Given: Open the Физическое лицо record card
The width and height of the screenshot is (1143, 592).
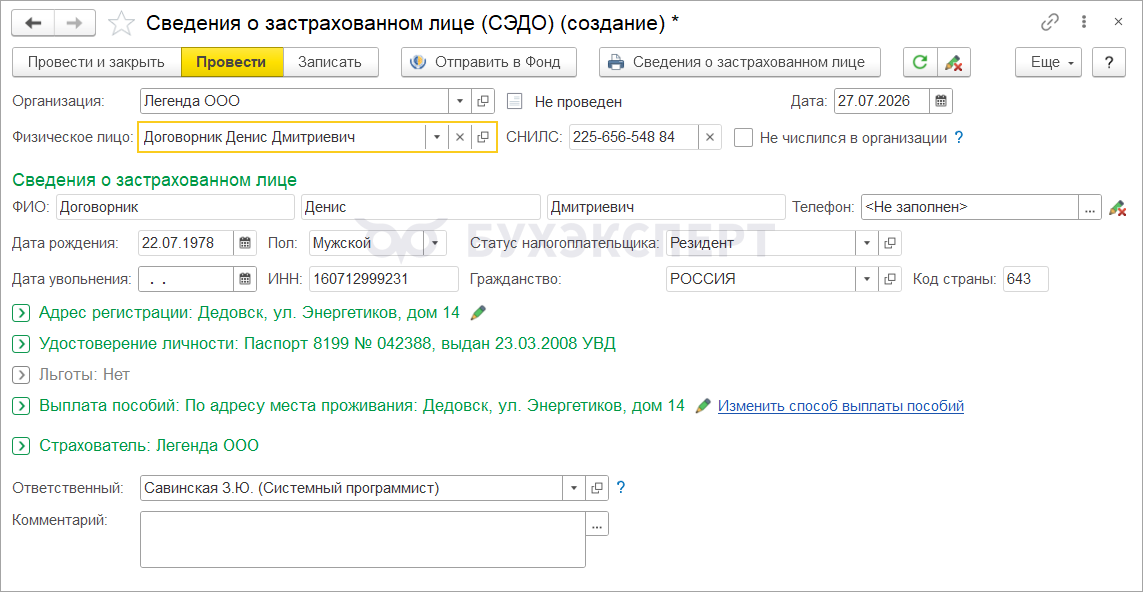Looking at the screenshot, I should point(483,137).
